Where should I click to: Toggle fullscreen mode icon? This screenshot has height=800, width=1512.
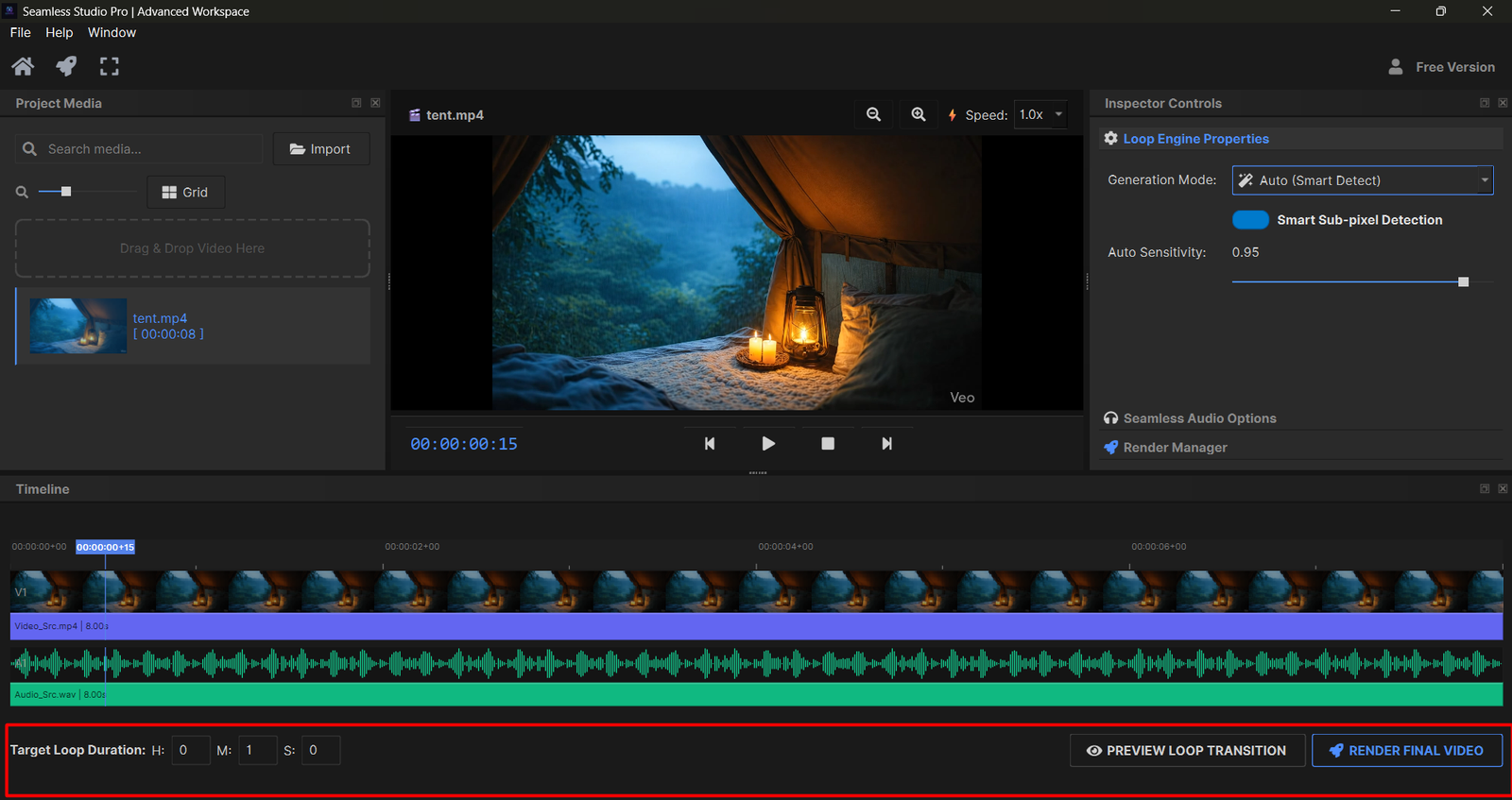pos(110,66)
